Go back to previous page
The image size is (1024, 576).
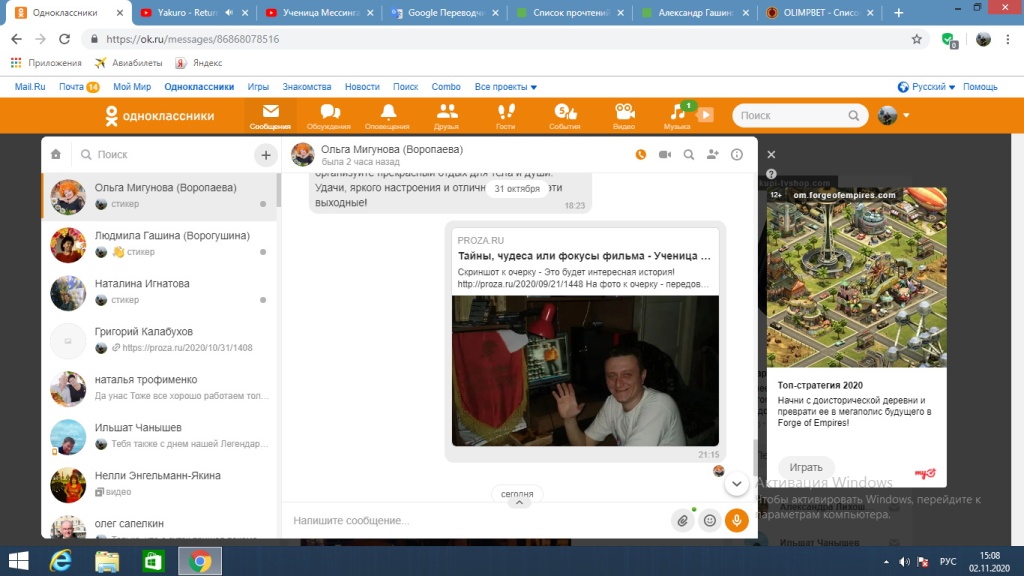pos(16,39)
